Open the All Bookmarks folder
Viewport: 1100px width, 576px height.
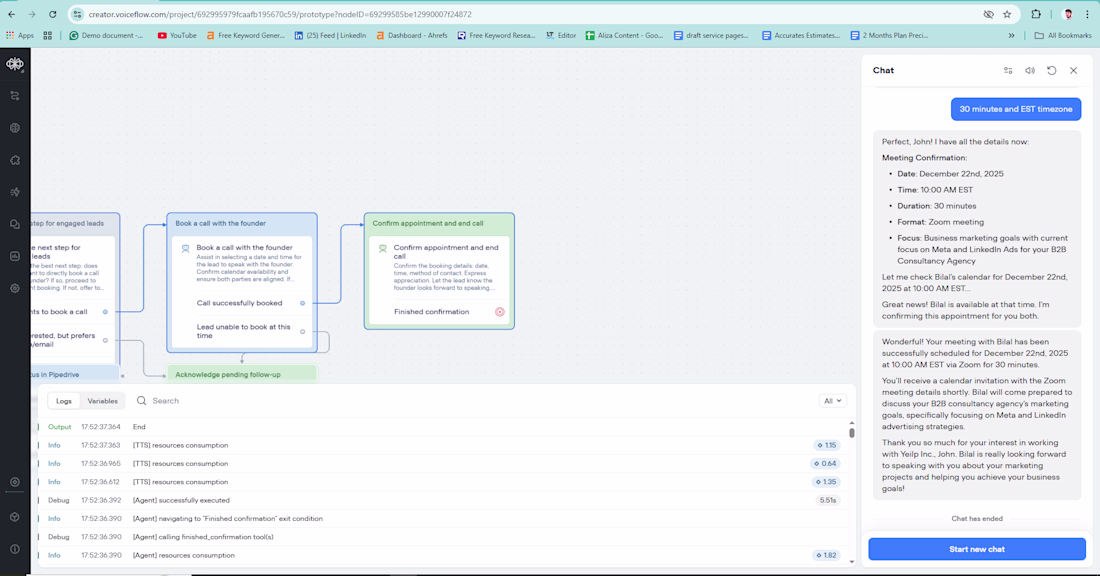1063,35
